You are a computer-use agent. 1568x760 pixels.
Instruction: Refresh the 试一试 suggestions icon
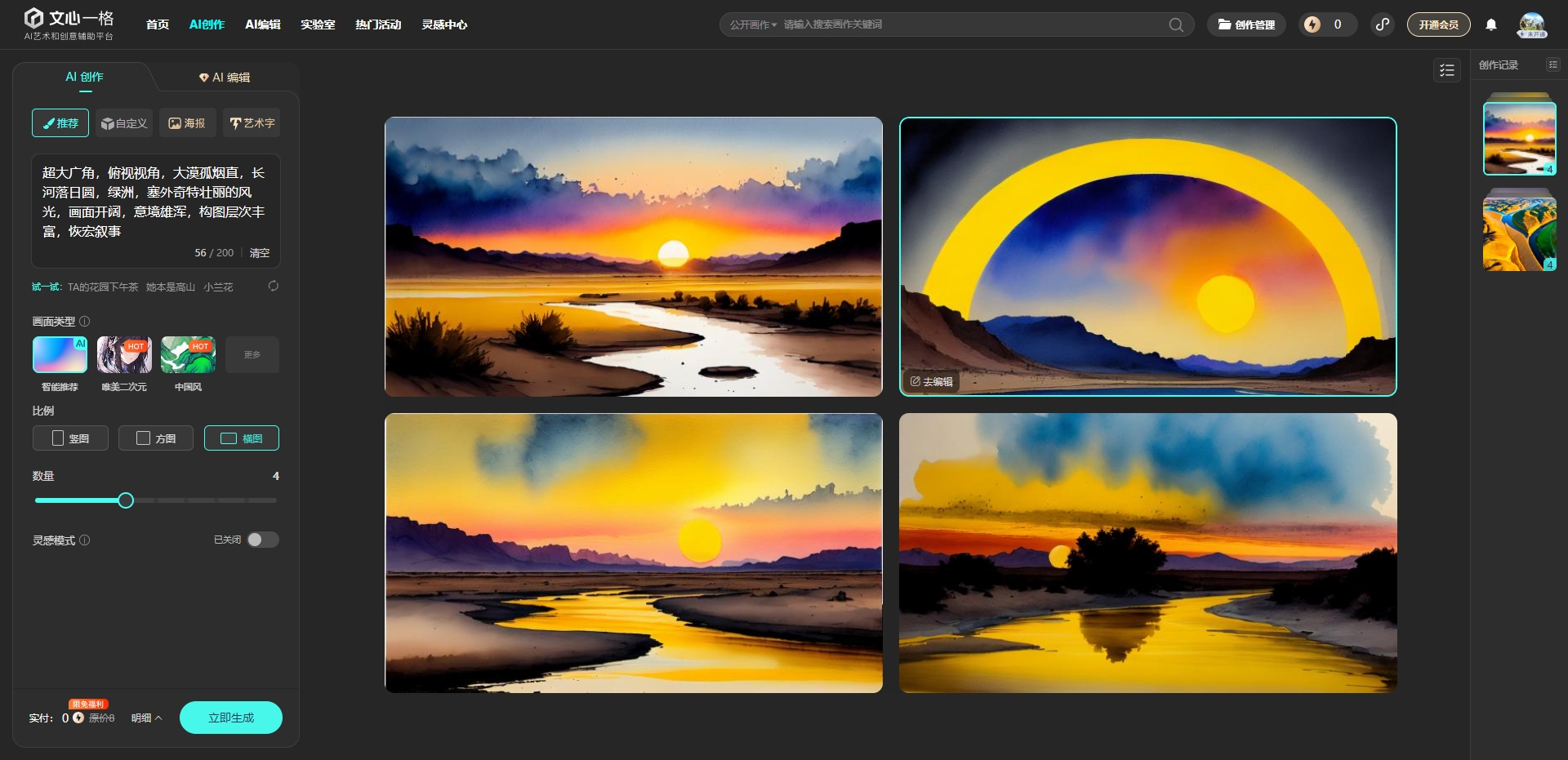pos(274,286)
